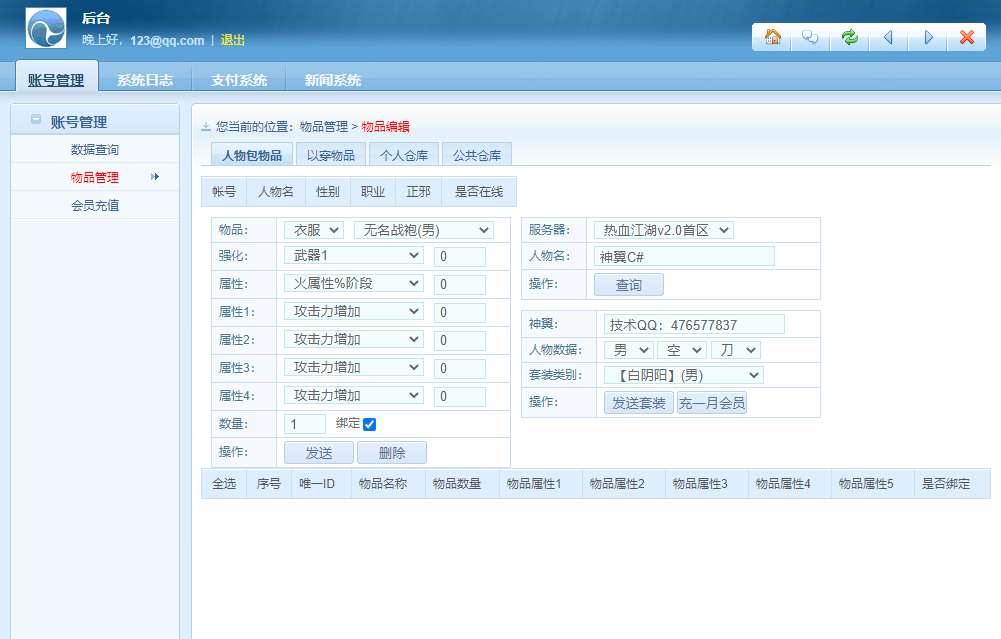
Task: Open the item type dropdown showing 衣服
Action: point(311,229)
